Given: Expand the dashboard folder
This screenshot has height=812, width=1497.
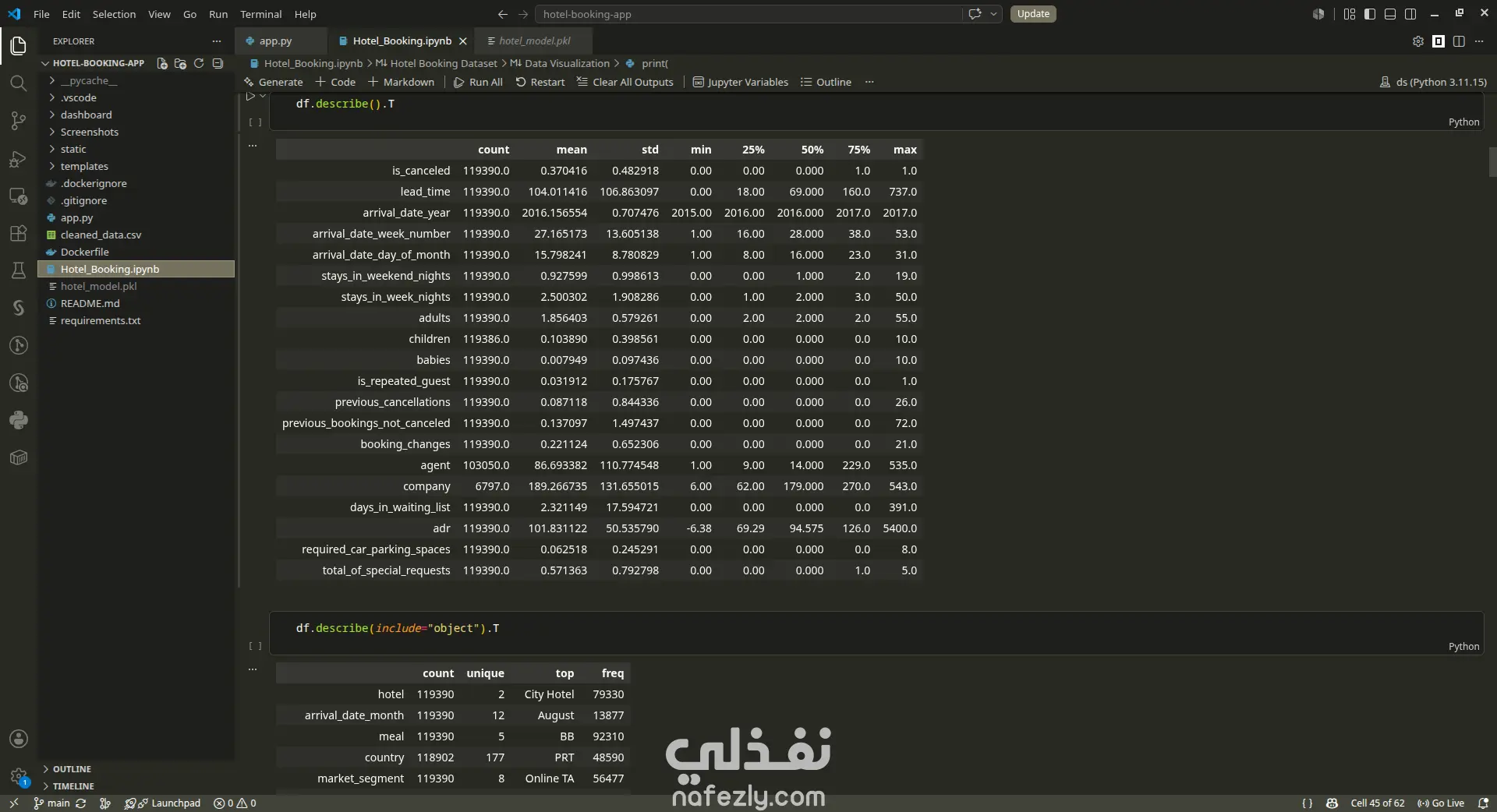Looking at the screenshot, I should [x=136, y=115].
